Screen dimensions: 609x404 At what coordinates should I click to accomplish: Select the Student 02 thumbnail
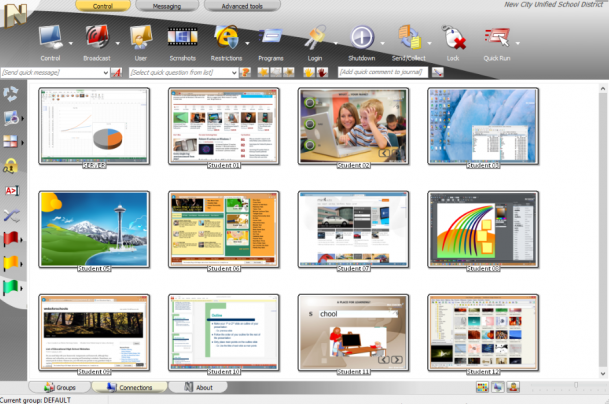tap(353, 126)
